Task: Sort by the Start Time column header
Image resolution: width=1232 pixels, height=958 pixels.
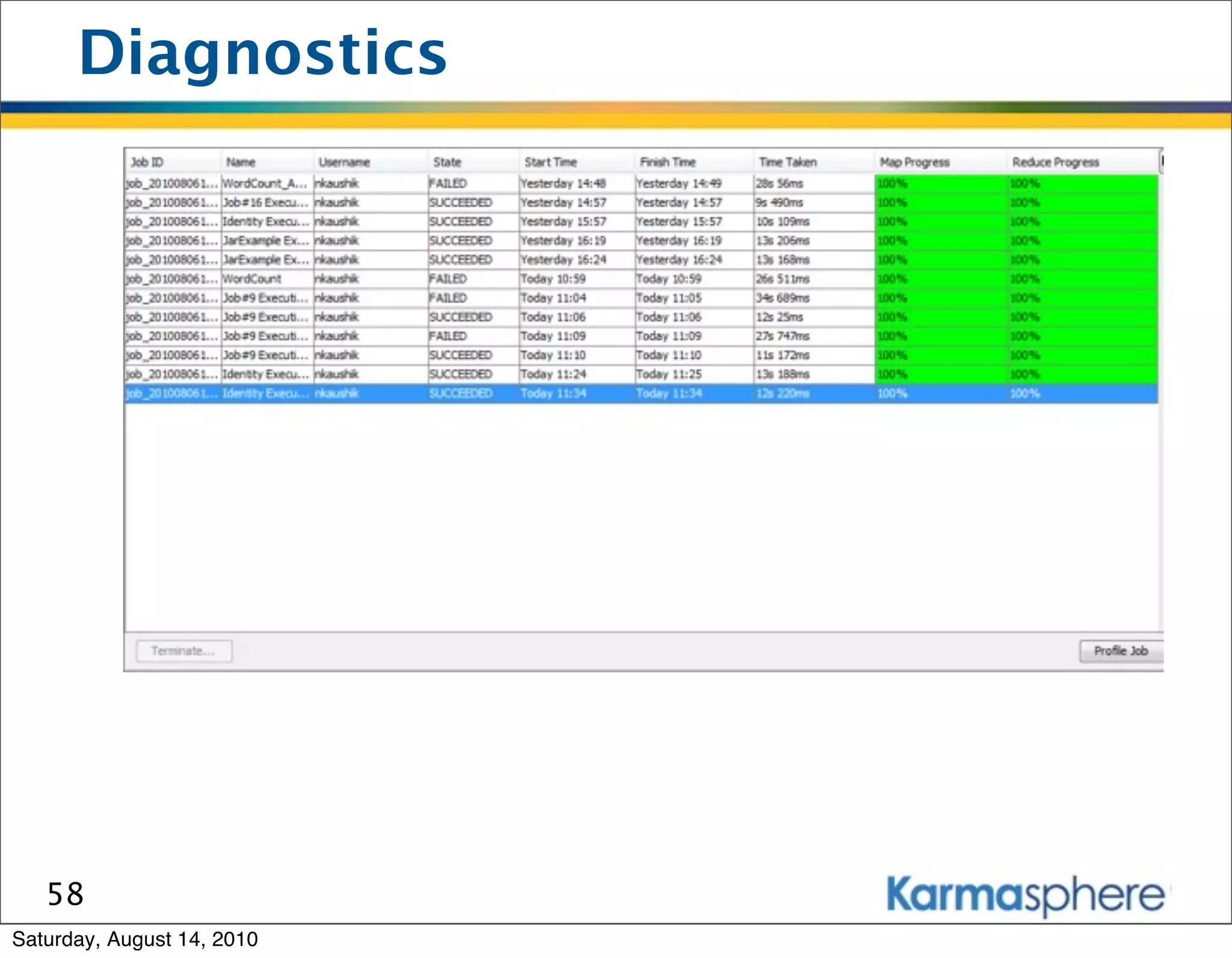Action: click(576, 162)
